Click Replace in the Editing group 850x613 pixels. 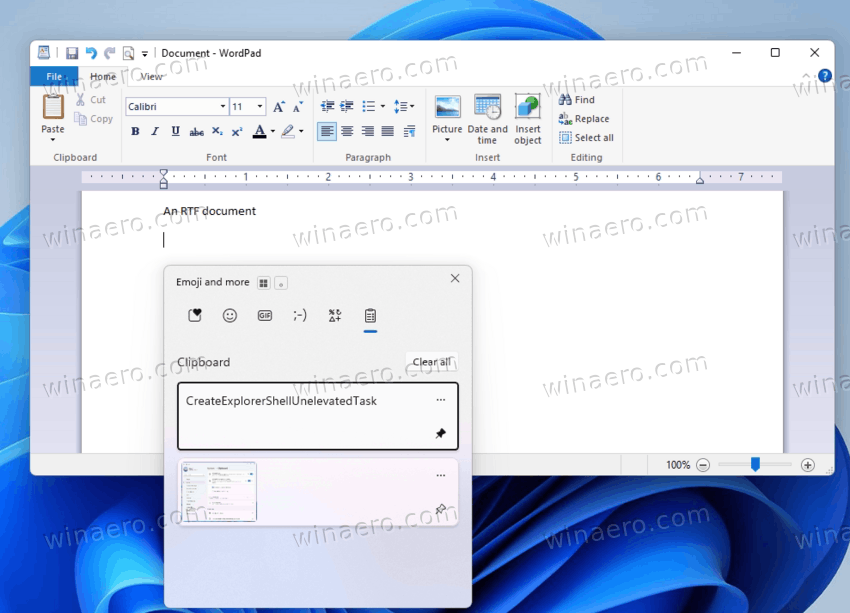click(x=584, y=119)
